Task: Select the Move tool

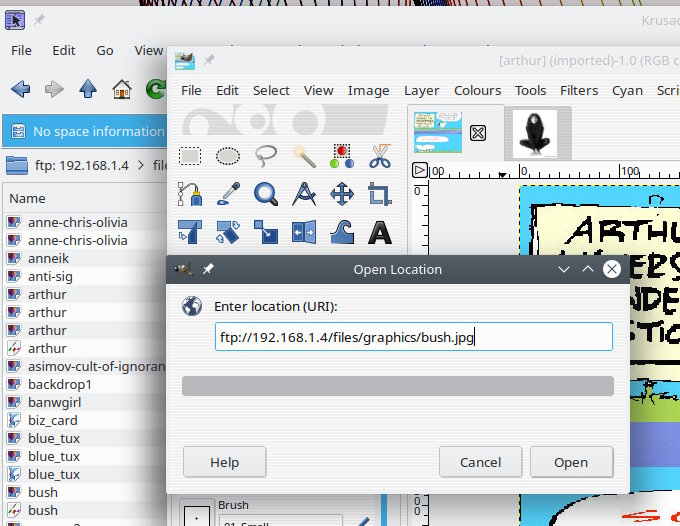Action: tap(342, 194)
